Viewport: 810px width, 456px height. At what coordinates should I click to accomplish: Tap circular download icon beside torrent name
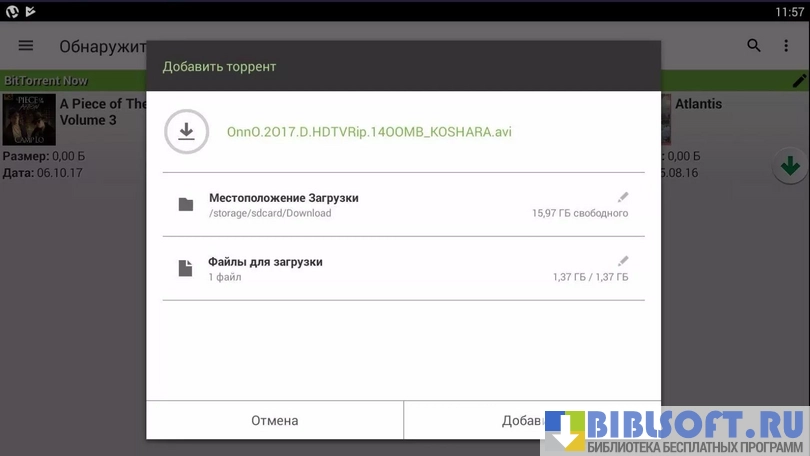[186, 132]
